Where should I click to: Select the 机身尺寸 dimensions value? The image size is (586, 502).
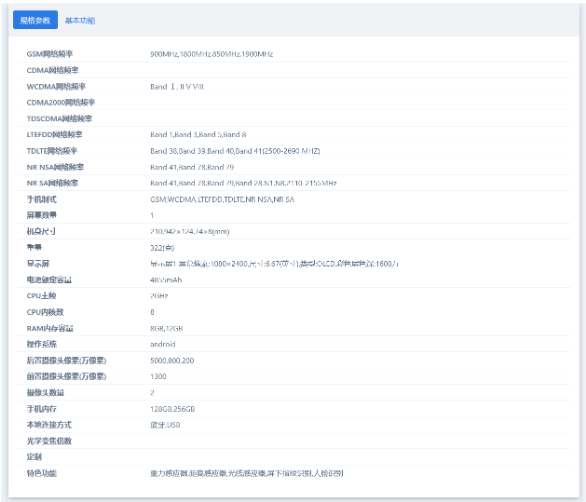[190, 231]
